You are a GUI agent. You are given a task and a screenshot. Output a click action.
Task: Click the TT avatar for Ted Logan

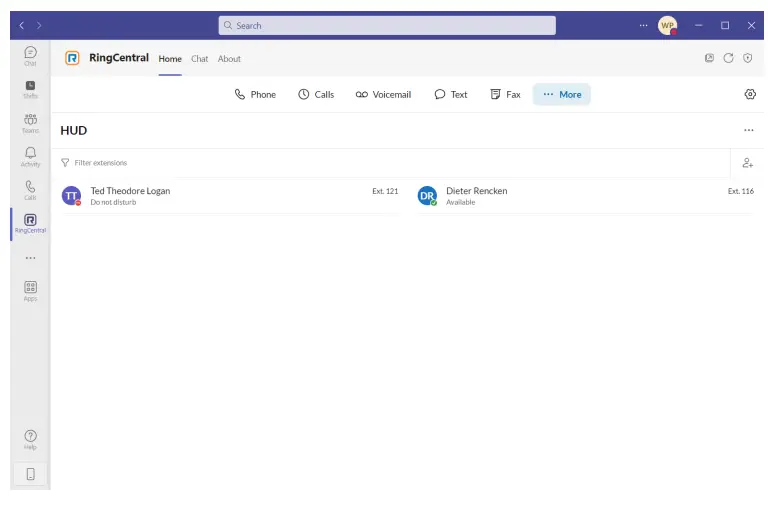click(72, 195)
